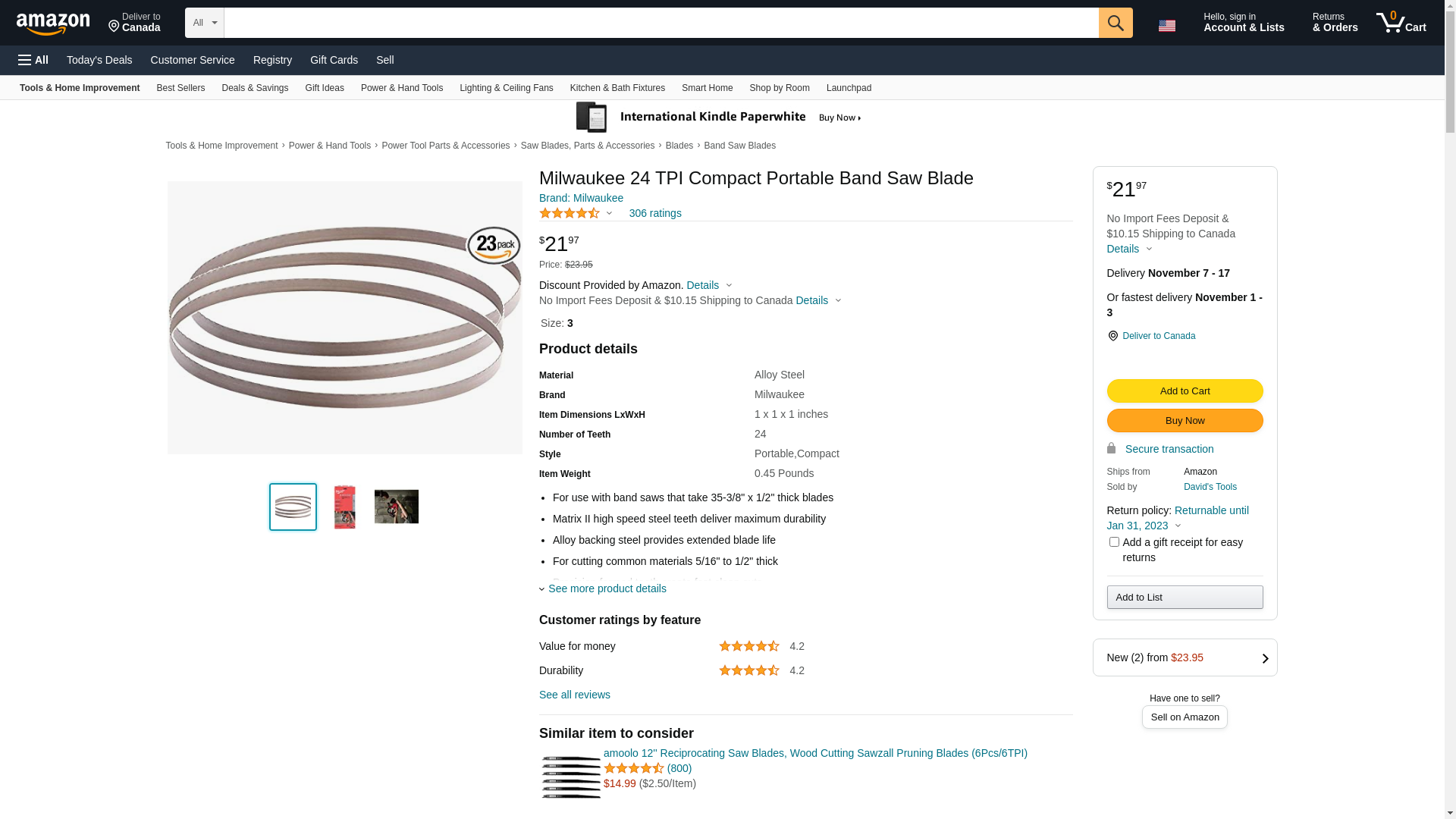Open the Best Sellers tab
Screen dimensions: 1456x819
tap(180, 88)
